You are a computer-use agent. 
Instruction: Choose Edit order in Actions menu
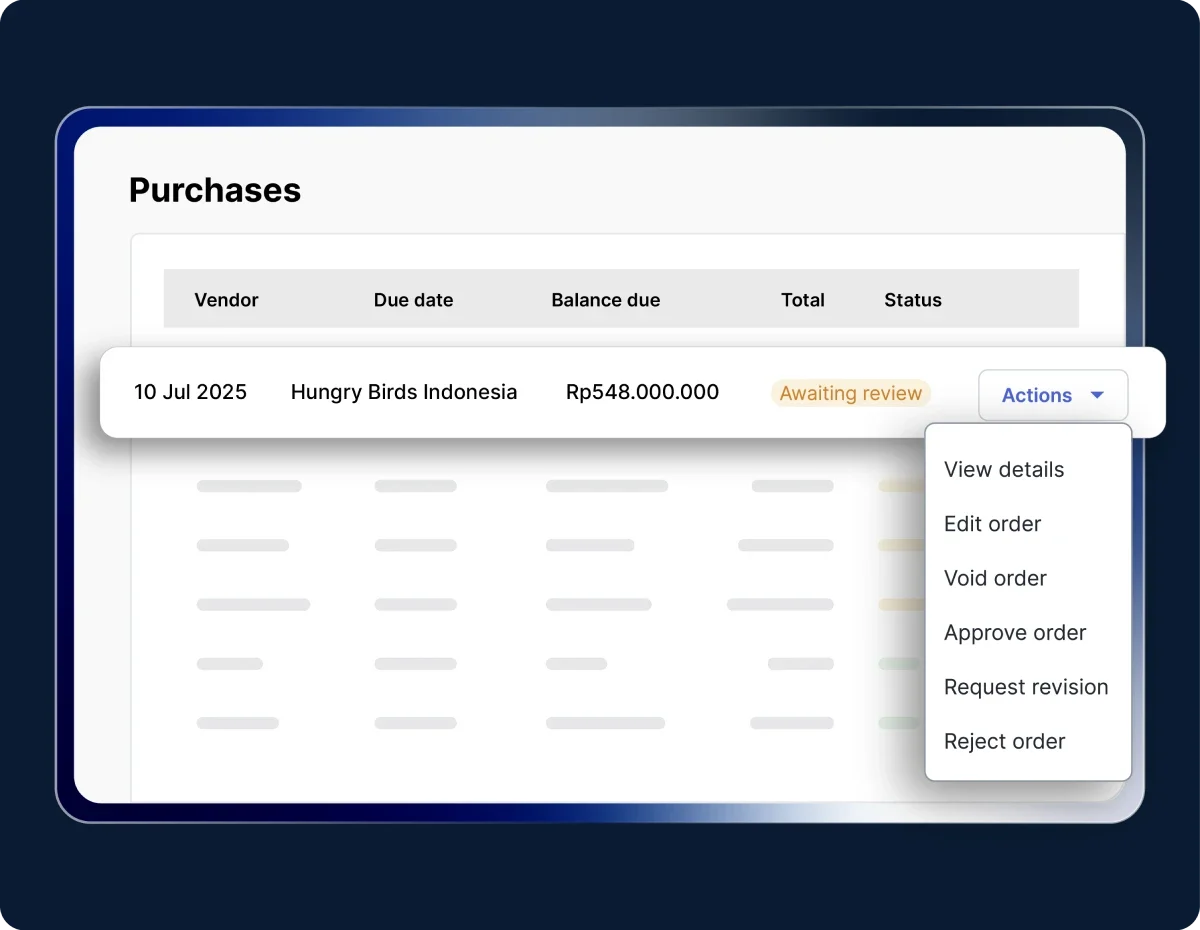[992, 524]
